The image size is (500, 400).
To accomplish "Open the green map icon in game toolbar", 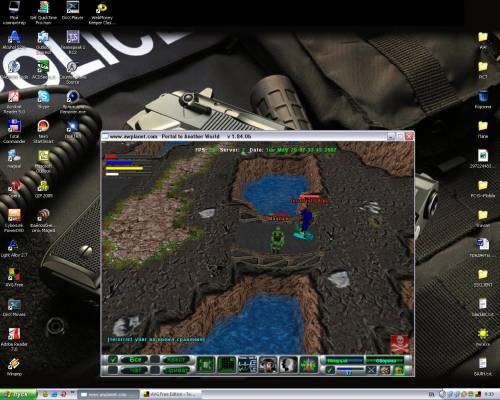I will (206, 364).
